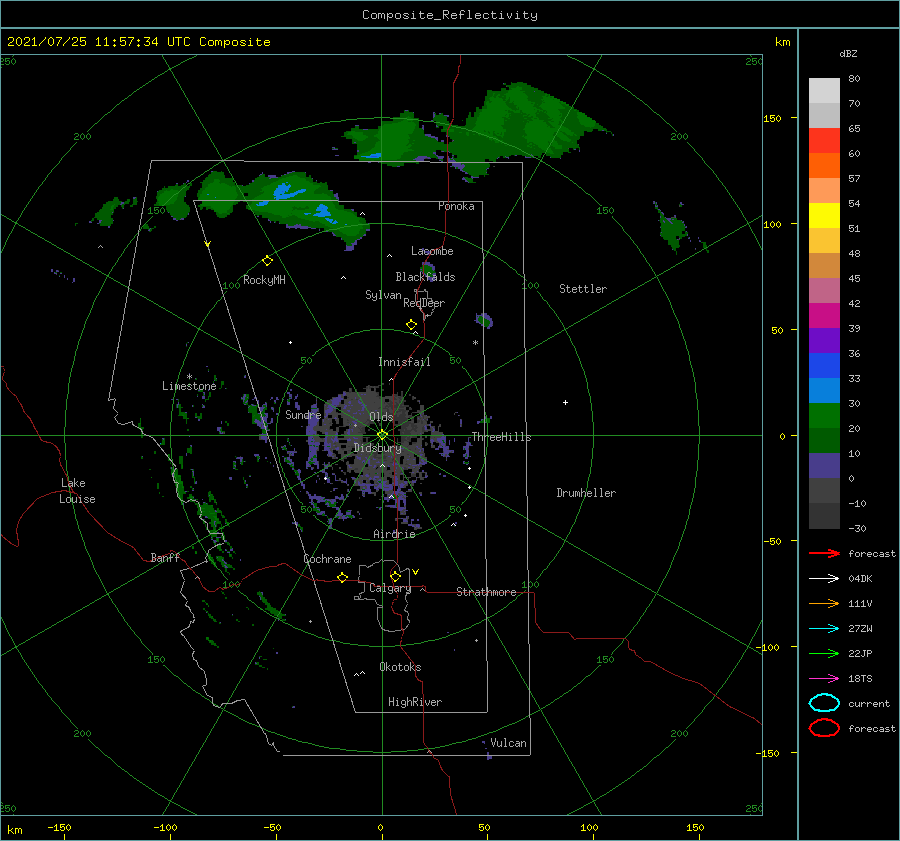900x841 pixels.
Task: Click the Cochrane town label
Action: coord(327,559)
